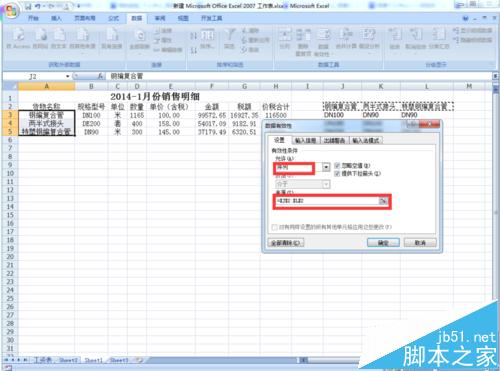This screenshot has width=500, height=371.
Task: Open Existing Connections (现有连接)
Action: 112,39
